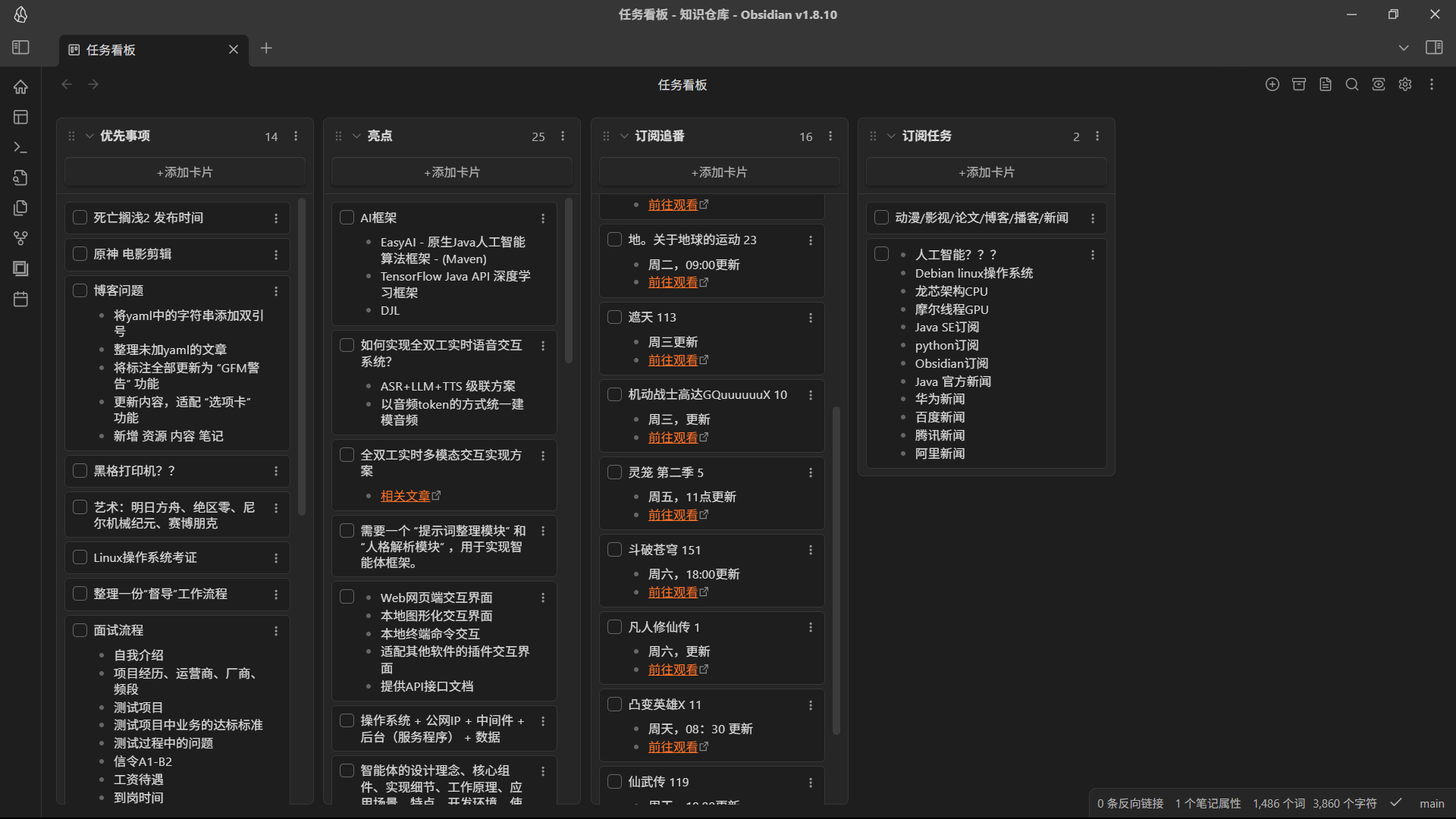Tick the AI框架 card checkbox

click(347, 218)
